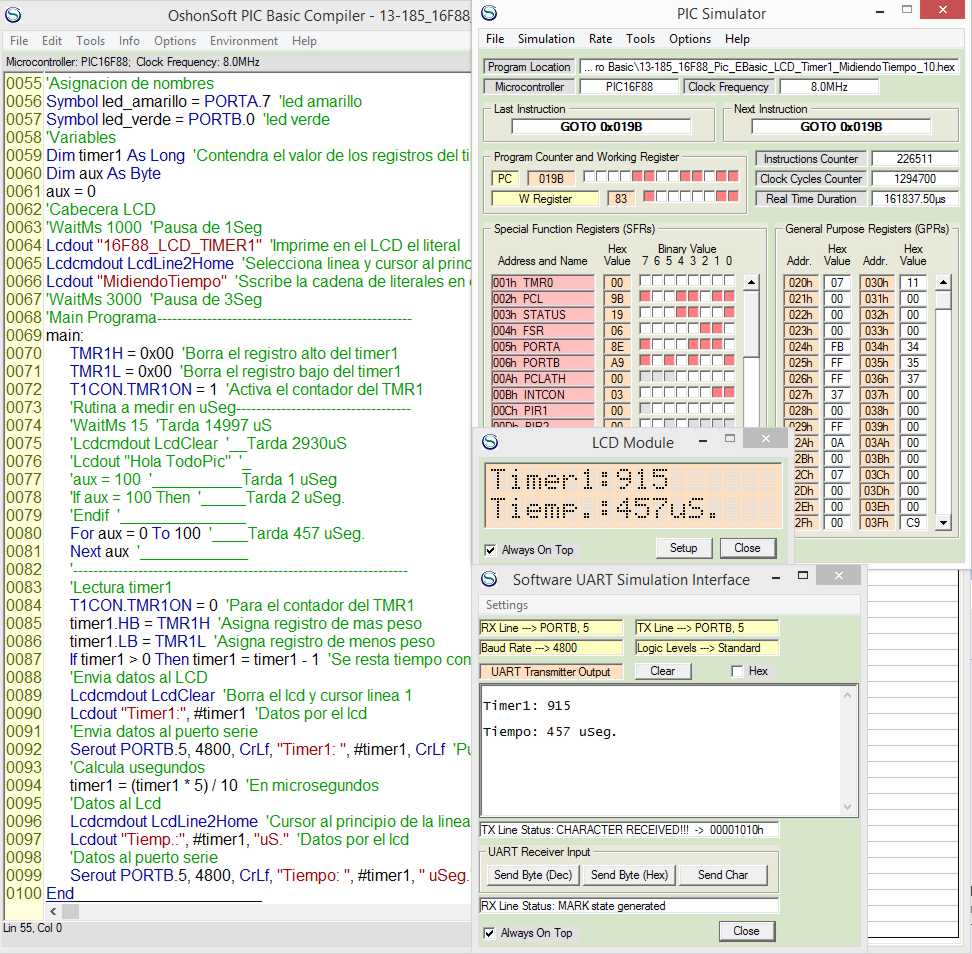Click the Close button in LCD Module
The width and height of the screenshot is (972, 954).
pos(747,548)
